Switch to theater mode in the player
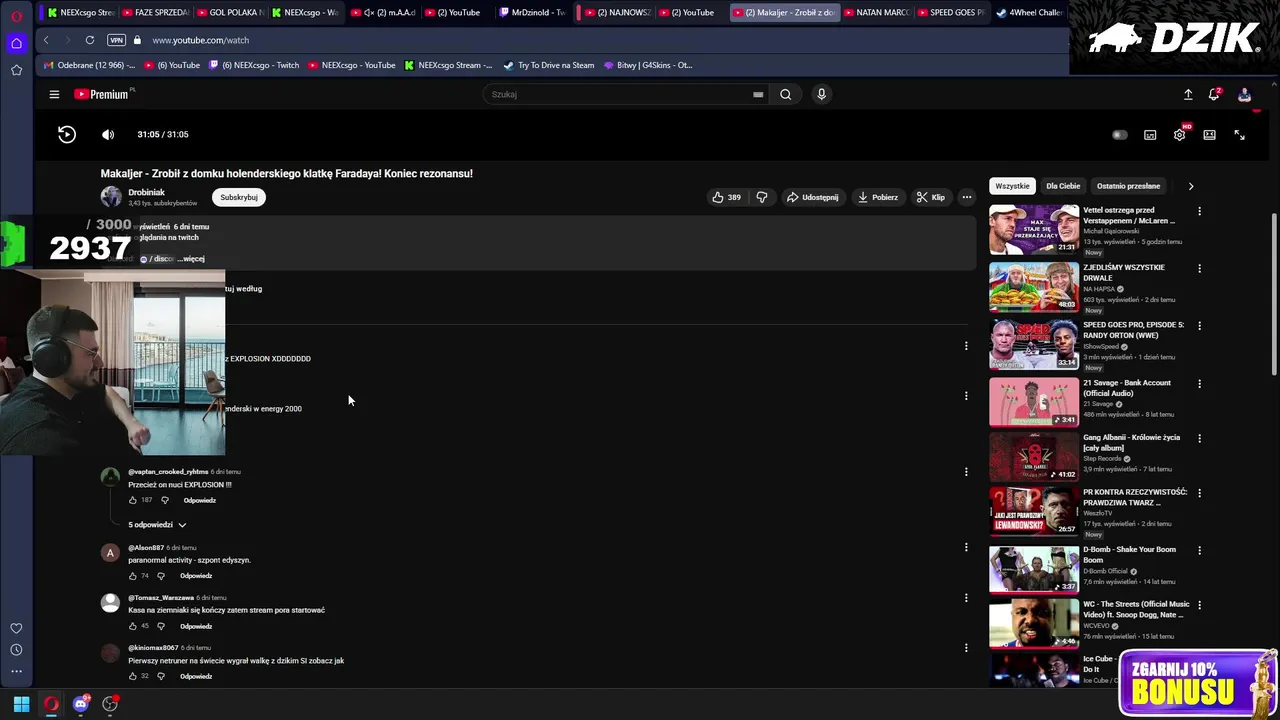1280x720 pixels. click(x=1209, y=135)
